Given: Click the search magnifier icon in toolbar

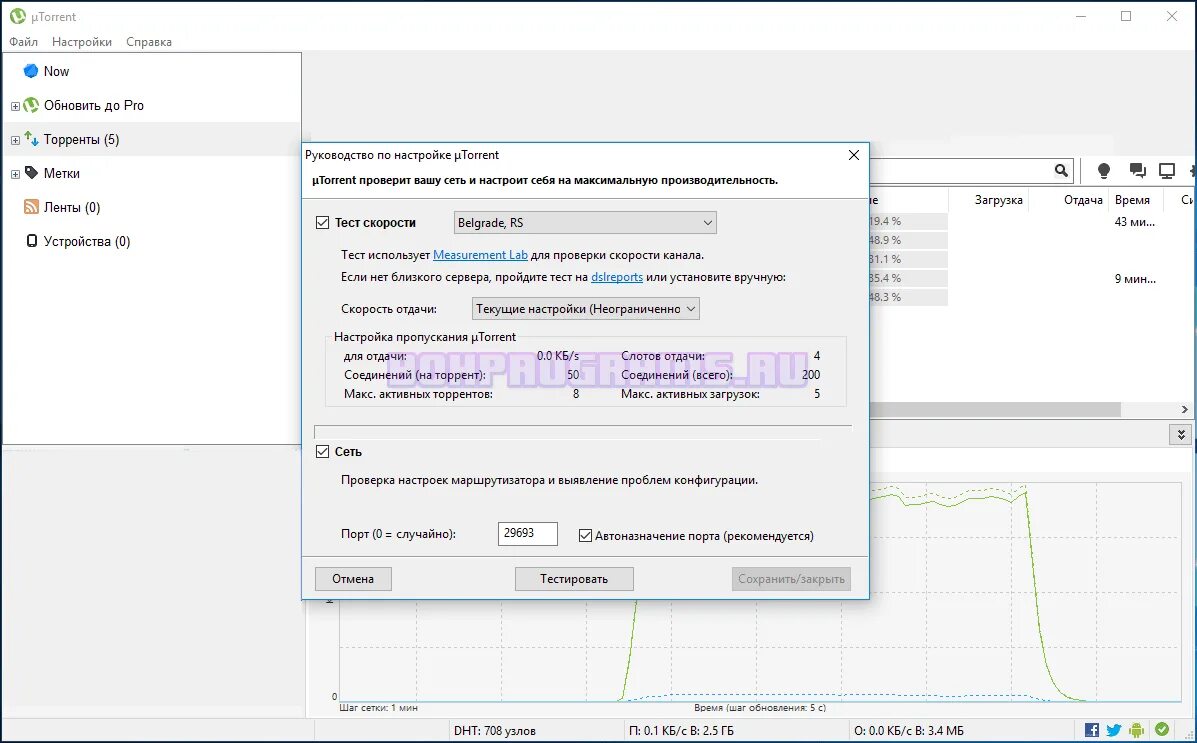Looking at the screenshot, I should click(x=1061, y=171).
